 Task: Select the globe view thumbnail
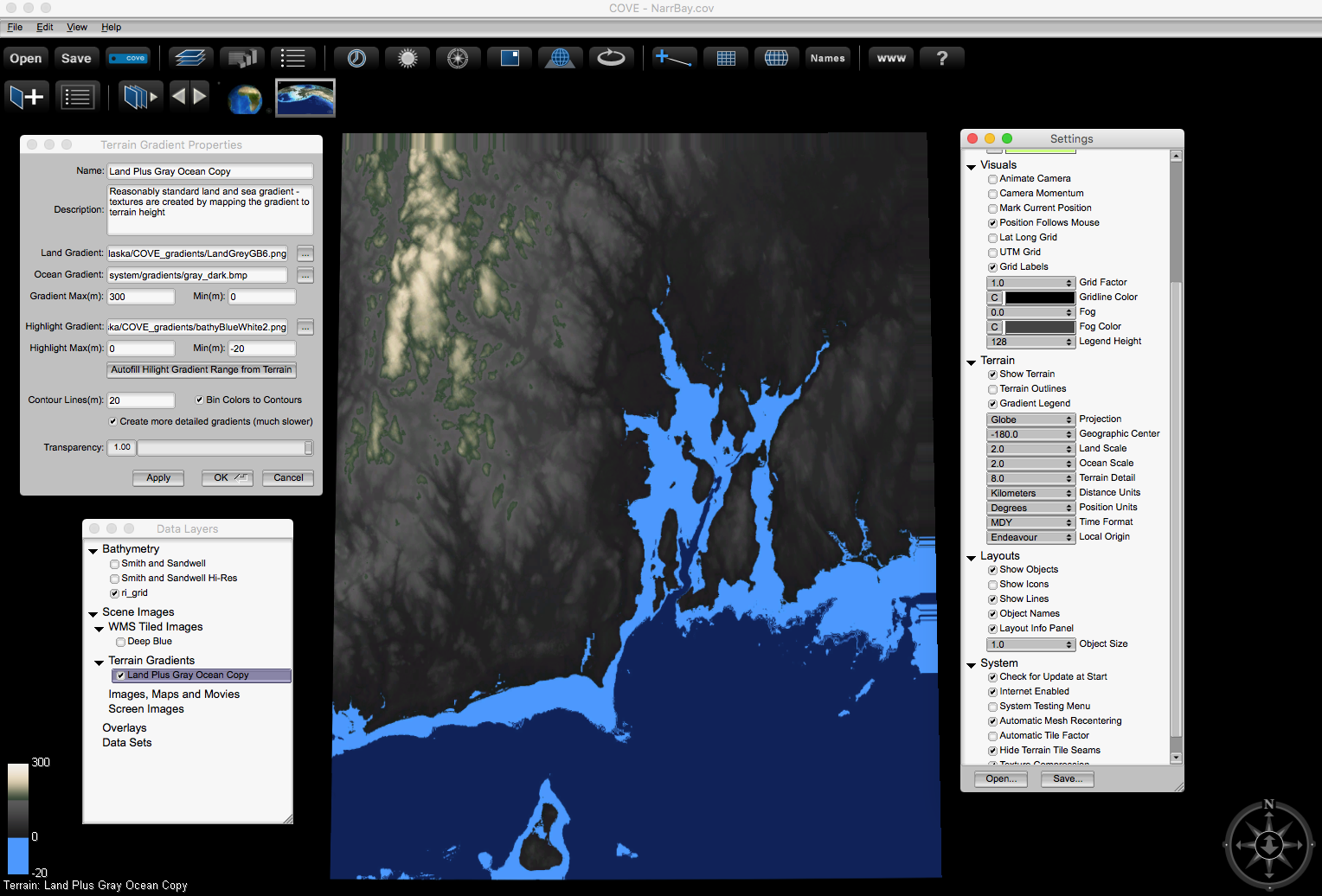(245, 99)
